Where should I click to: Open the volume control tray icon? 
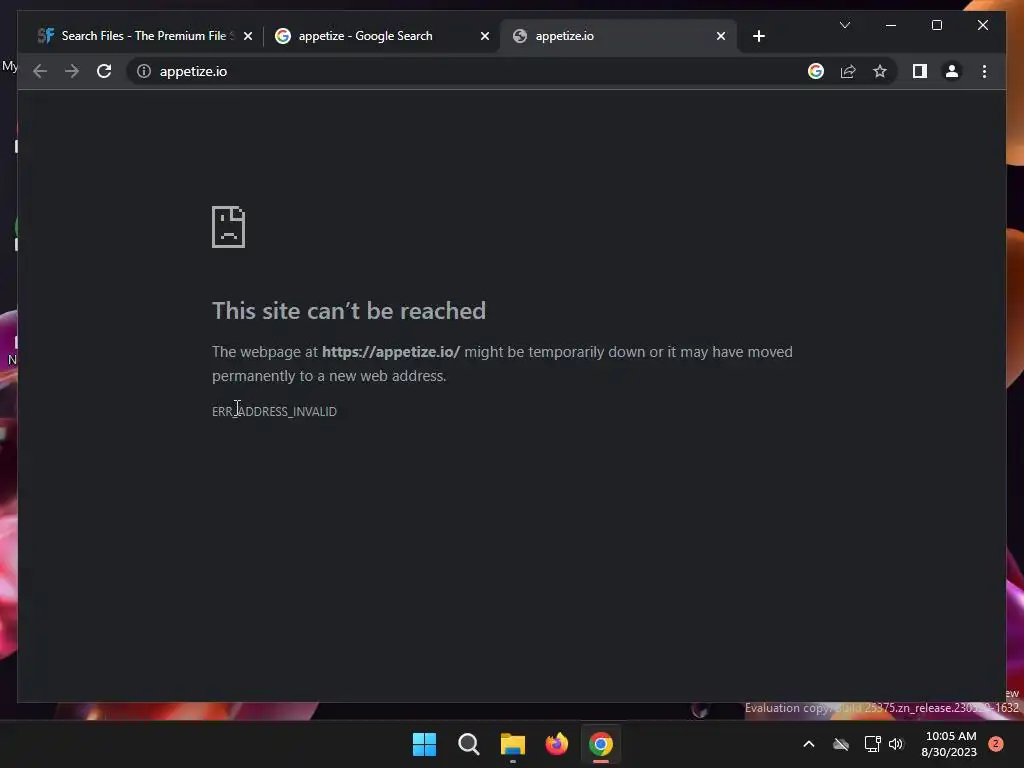coord(895,744)
